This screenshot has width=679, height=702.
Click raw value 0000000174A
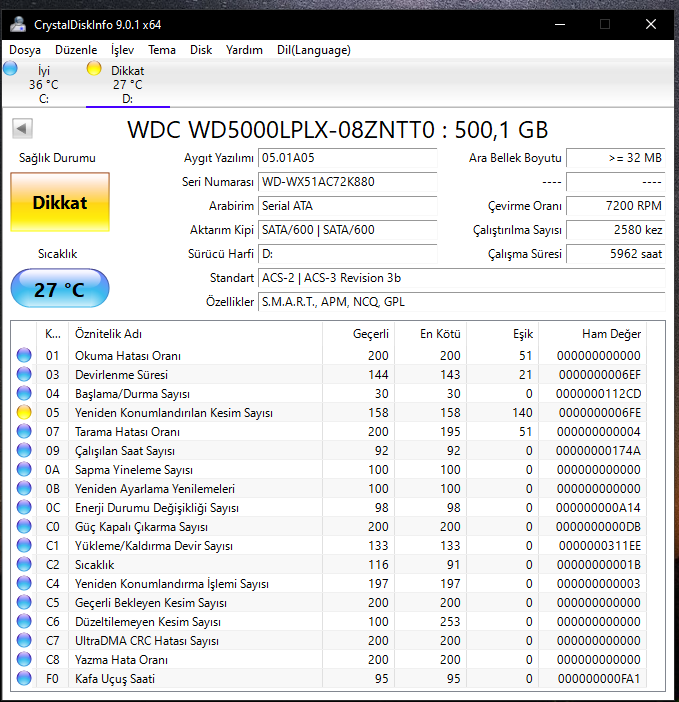pyautogui.click(x=598, y=451)
